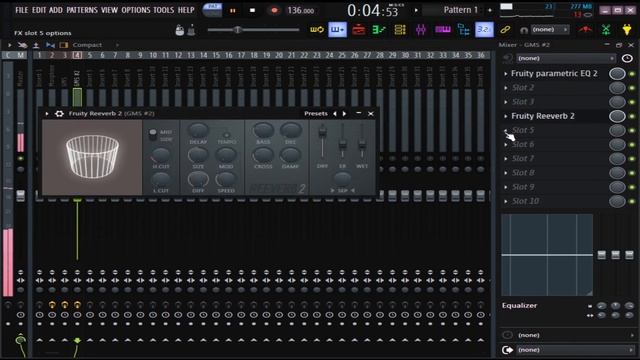Click the metronome icon in toolbar
Viewport: 640px width, 360px height.
[x=191, y=30]
